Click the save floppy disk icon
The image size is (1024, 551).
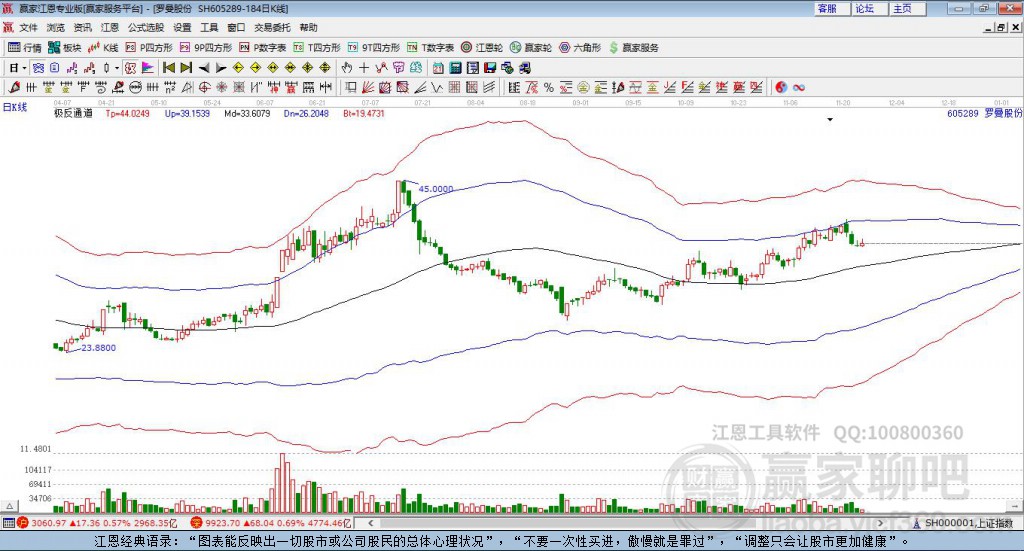490,68
